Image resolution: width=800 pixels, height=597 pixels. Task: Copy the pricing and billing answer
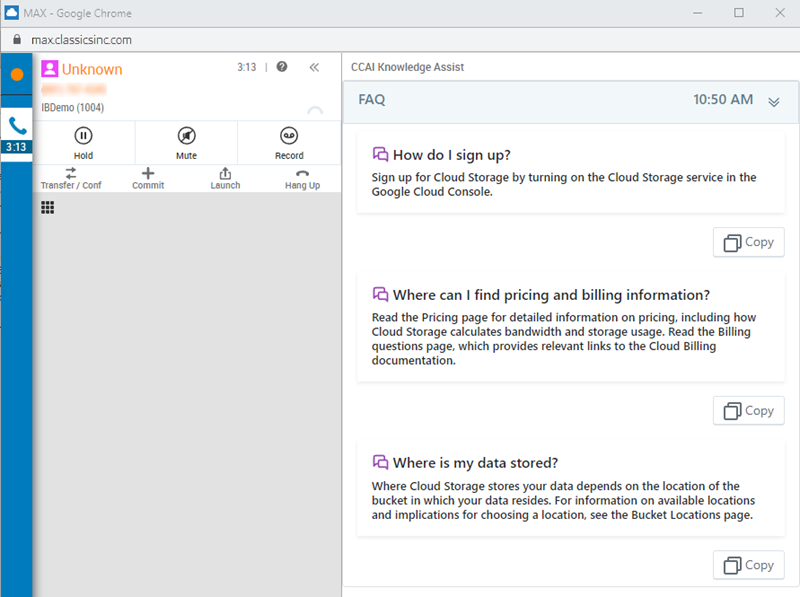coord(748,411)
